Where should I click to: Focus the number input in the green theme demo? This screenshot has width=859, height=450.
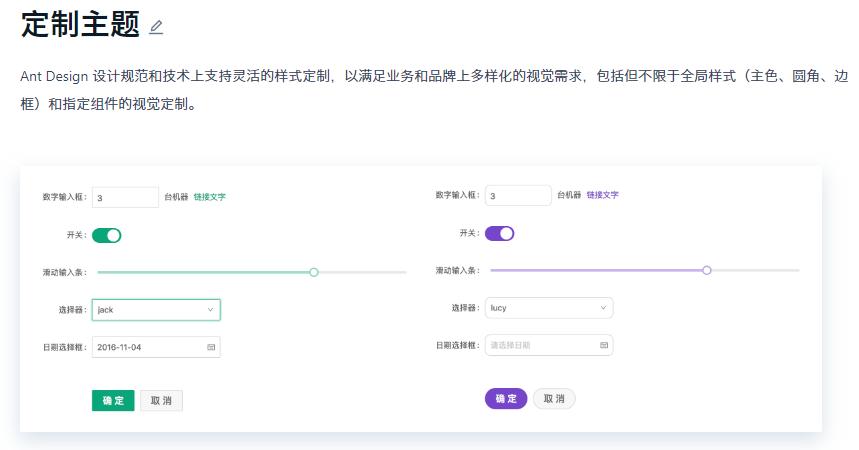pos(125,198)
